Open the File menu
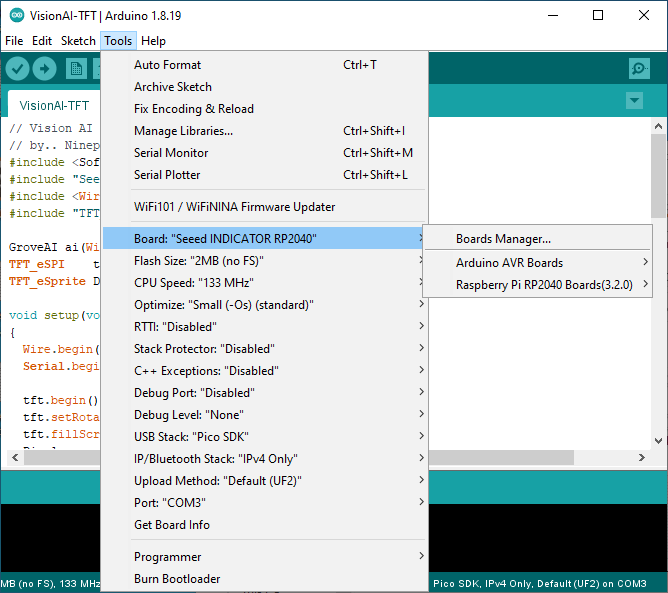This screenshot has width=668, height=593. tap(14, 41)
